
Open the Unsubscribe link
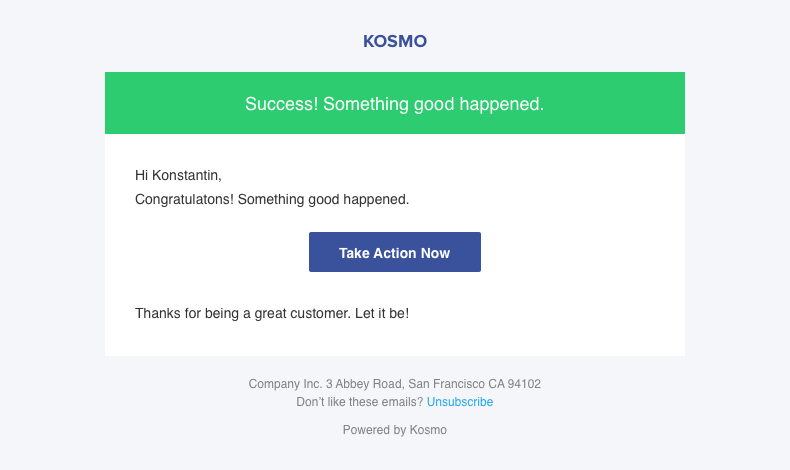point(460,402)
